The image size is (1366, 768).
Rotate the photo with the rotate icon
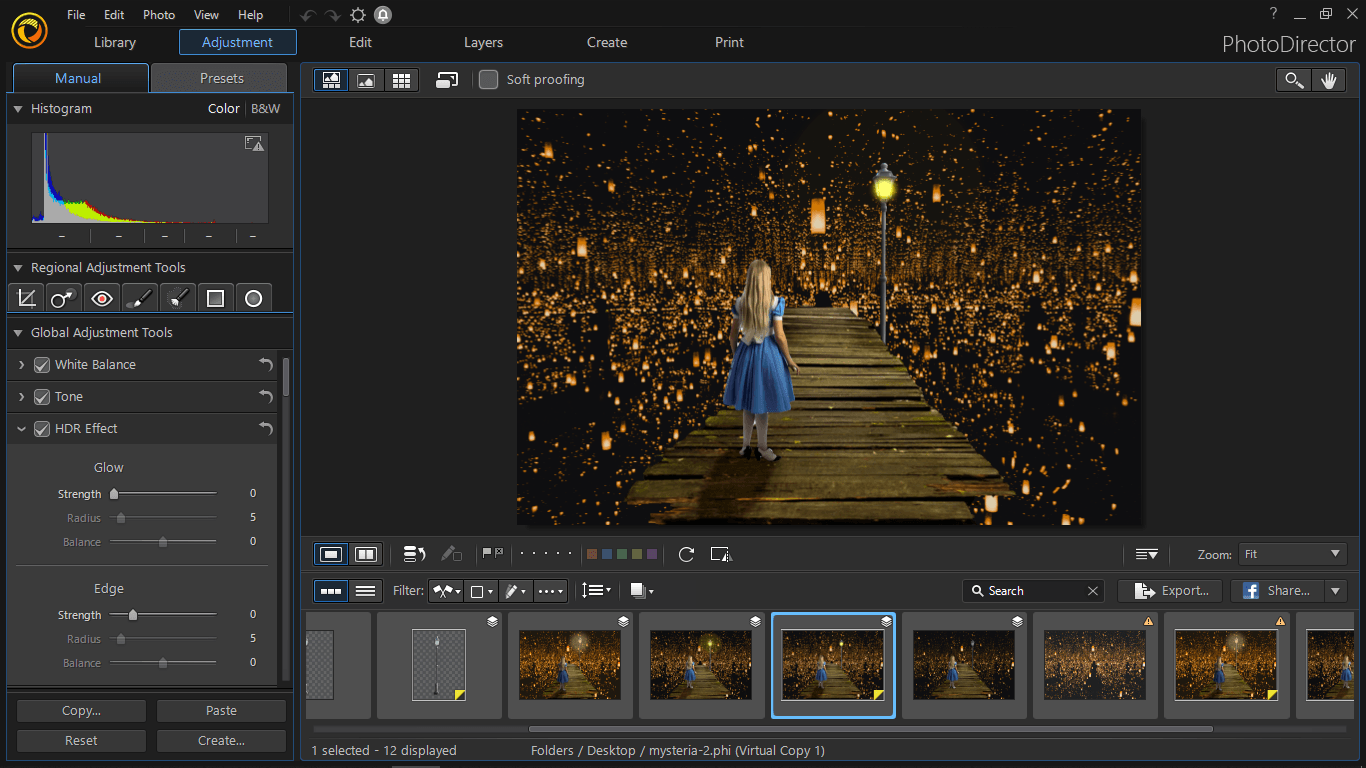pyautogui.click(x=686, y=554)
